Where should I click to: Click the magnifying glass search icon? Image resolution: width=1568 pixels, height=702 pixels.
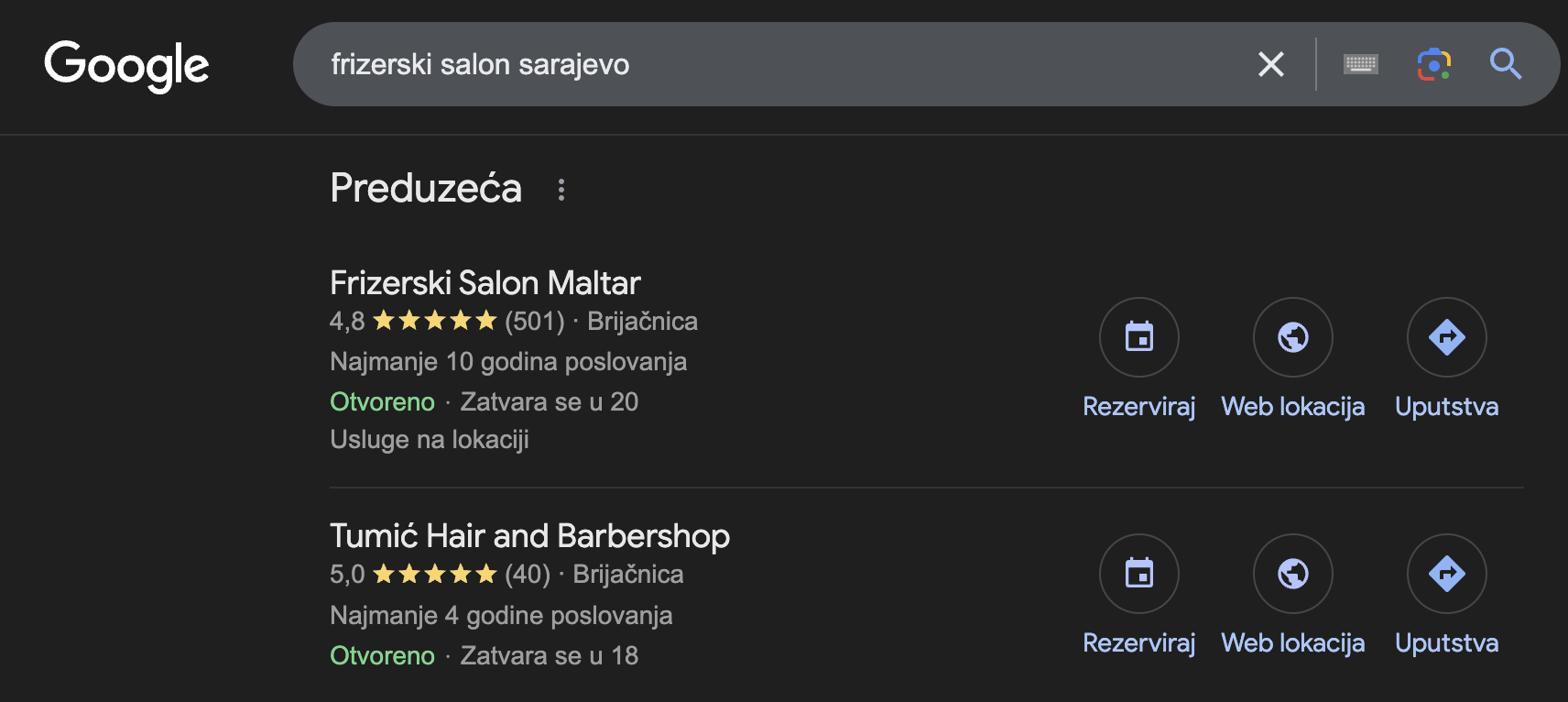pos(1506,64)
